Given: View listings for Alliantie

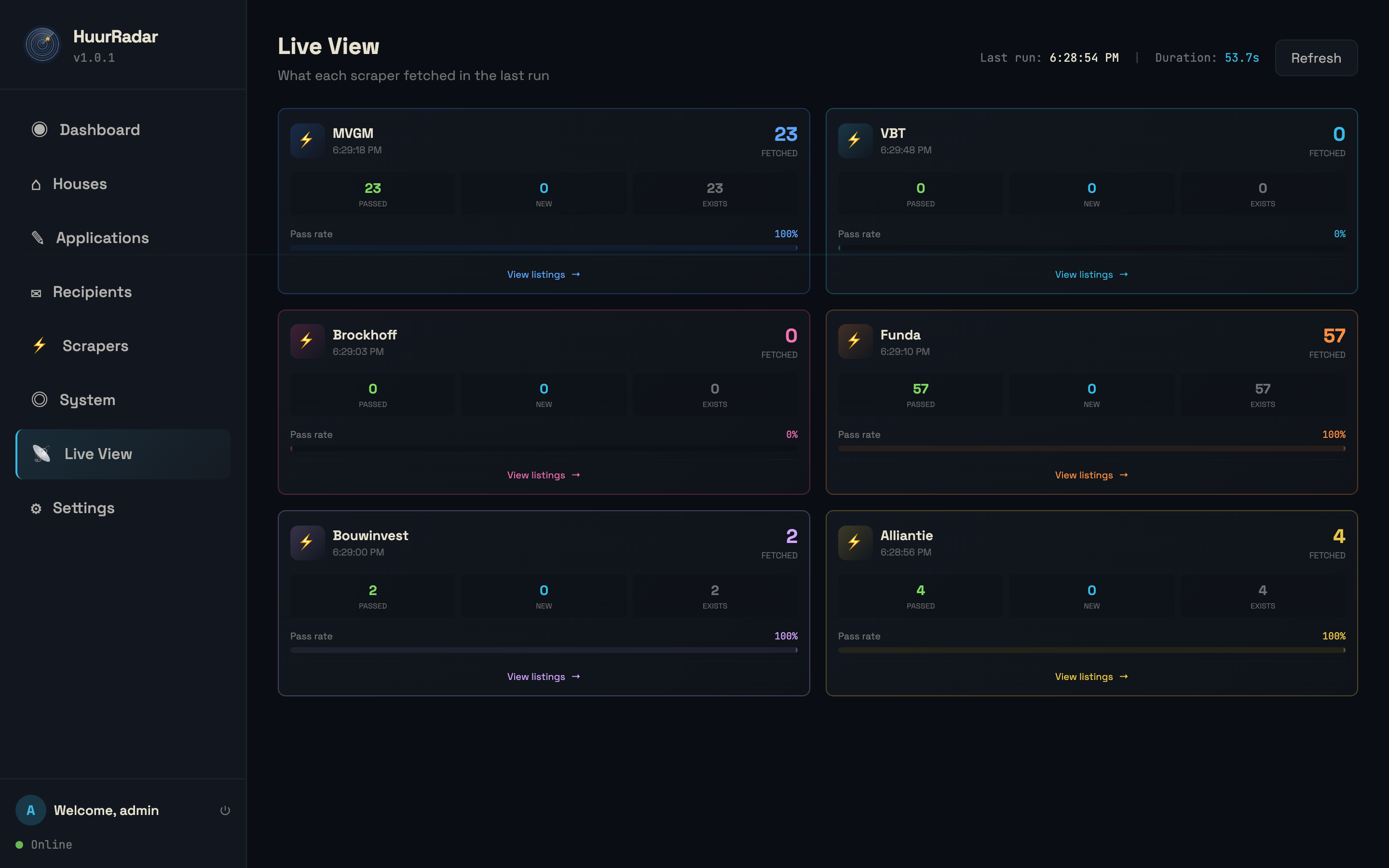Looking at the screenshot, I should [x=1091, y=676].
